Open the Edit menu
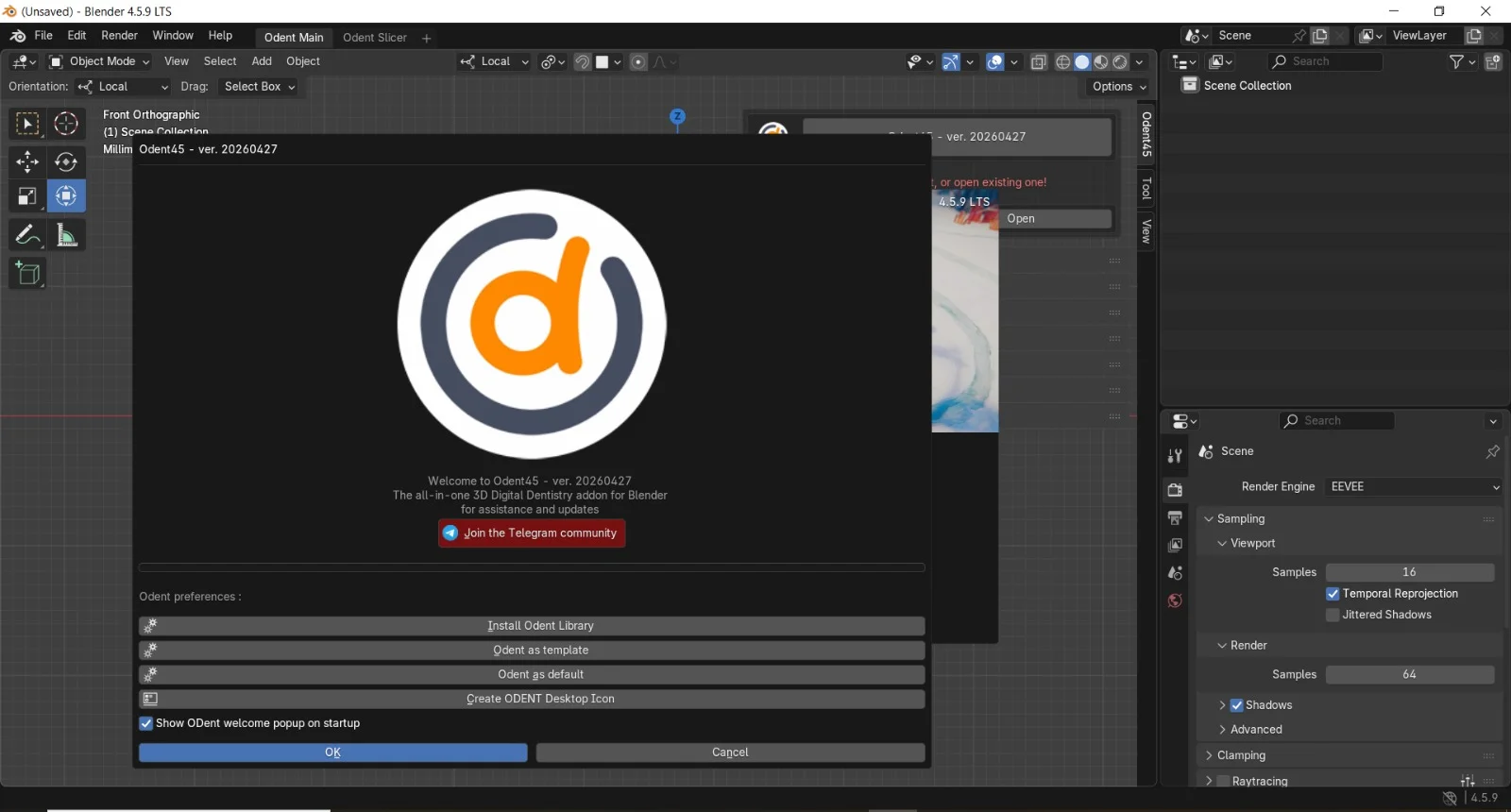This screenshot has height=812, width=1511. (76, 36)
